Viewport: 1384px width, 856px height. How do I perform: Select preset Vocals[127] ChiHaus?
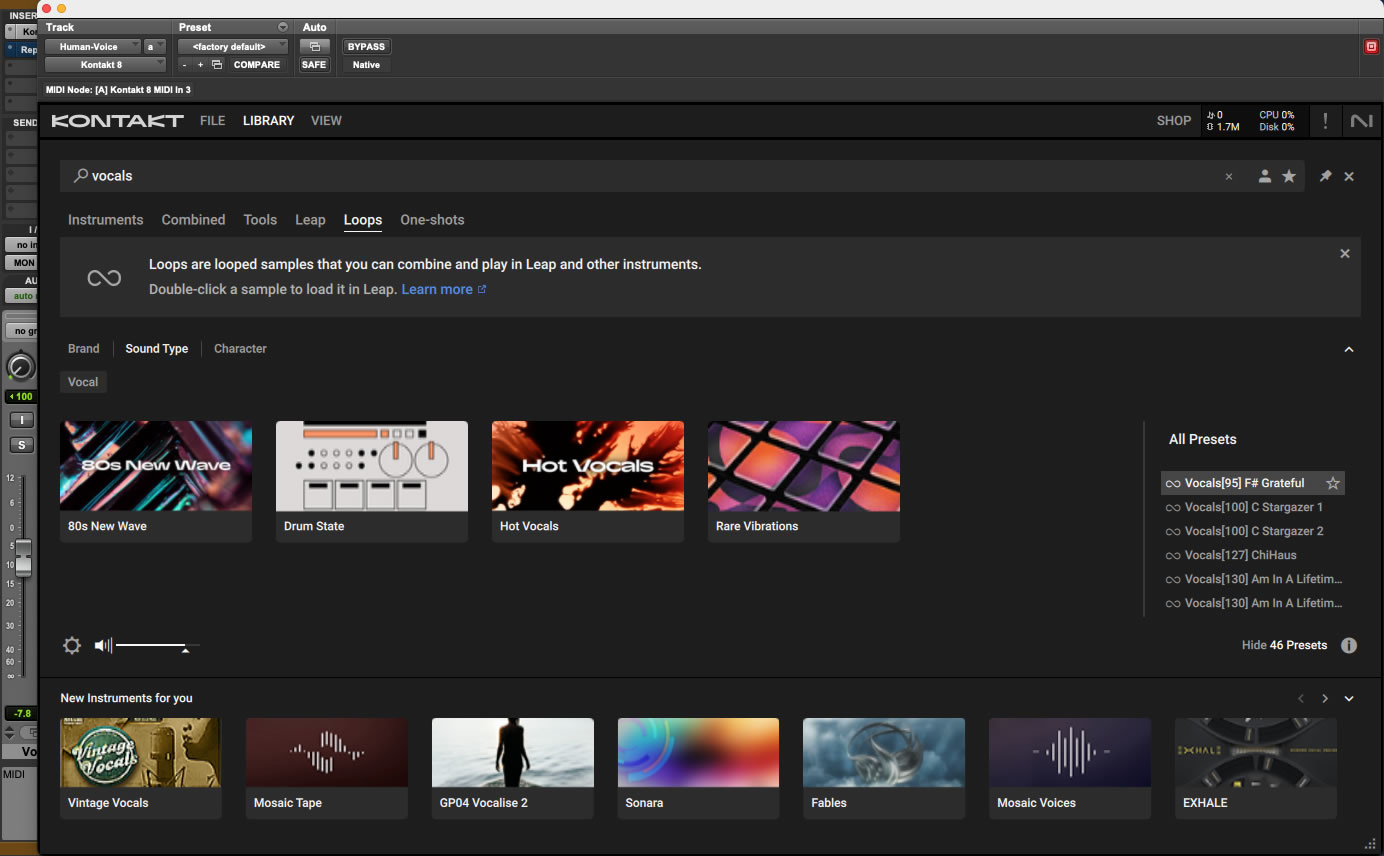click(x=1253, y=555)
